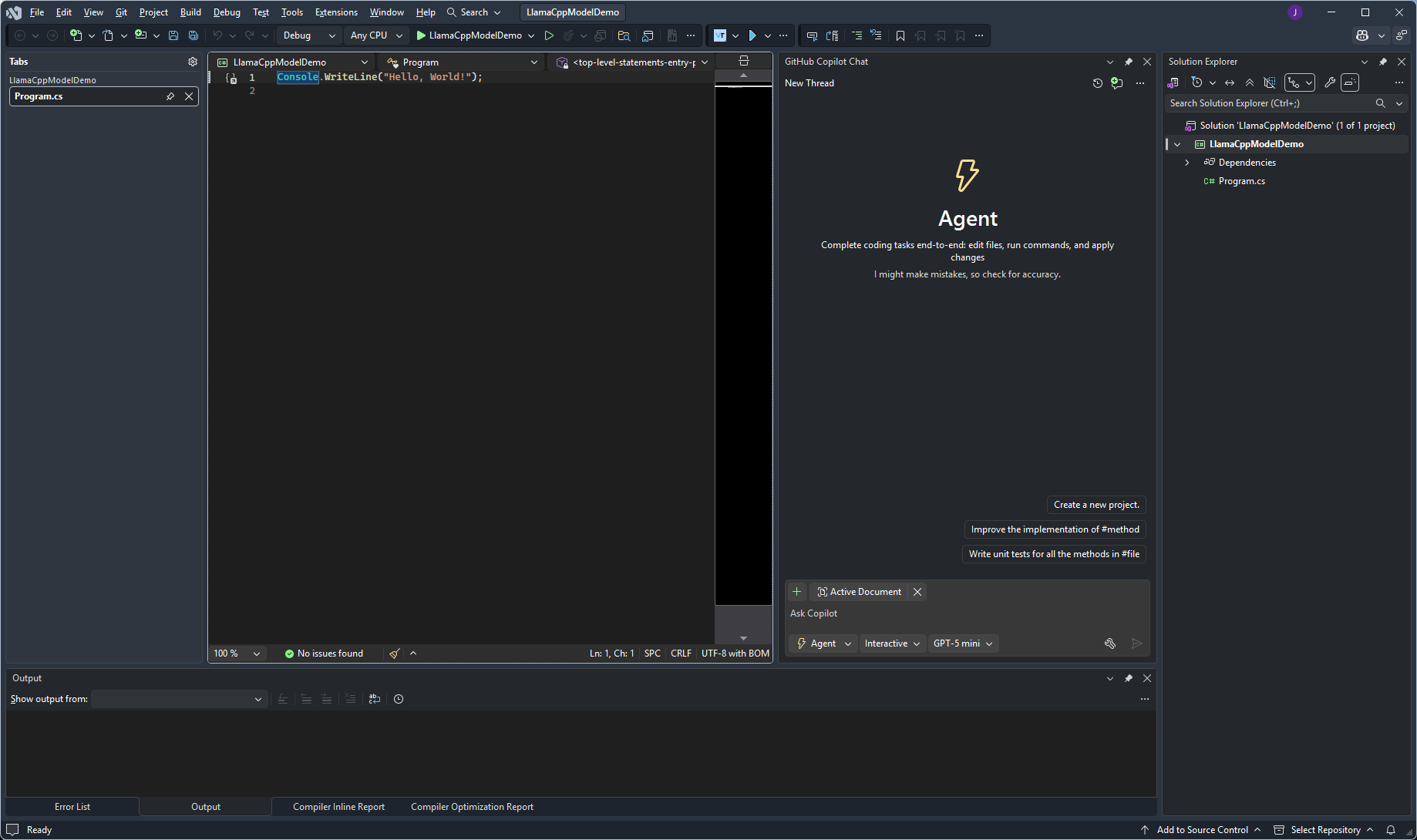The height and width of the screenshot is (840, 1417).
Task: Open the editor zoom 100 % dropdown
Action: (237, 654)
